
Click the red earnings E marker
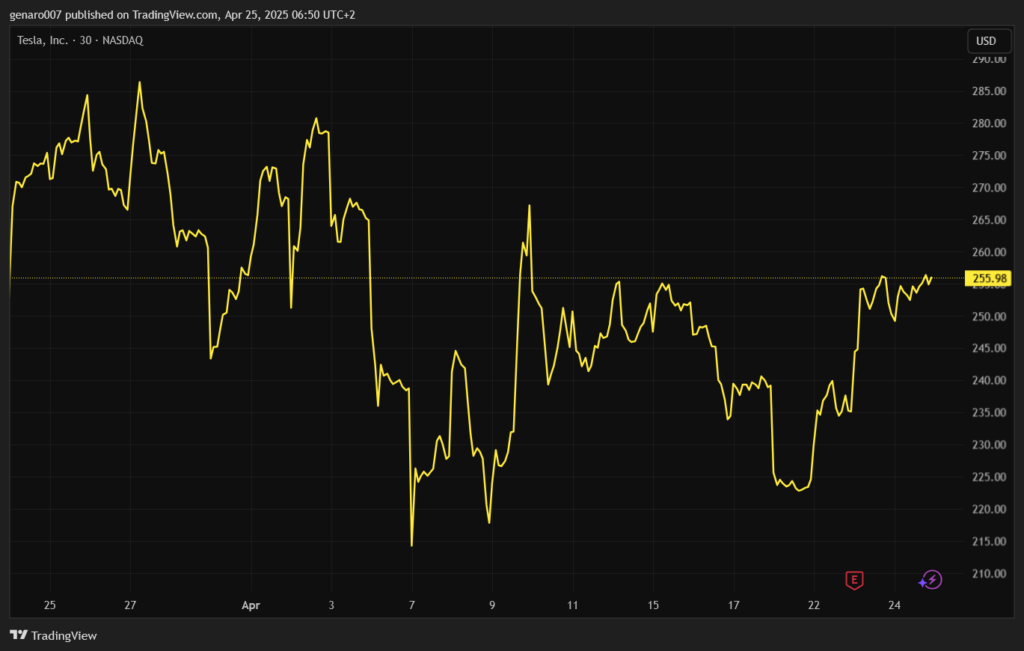854,580
